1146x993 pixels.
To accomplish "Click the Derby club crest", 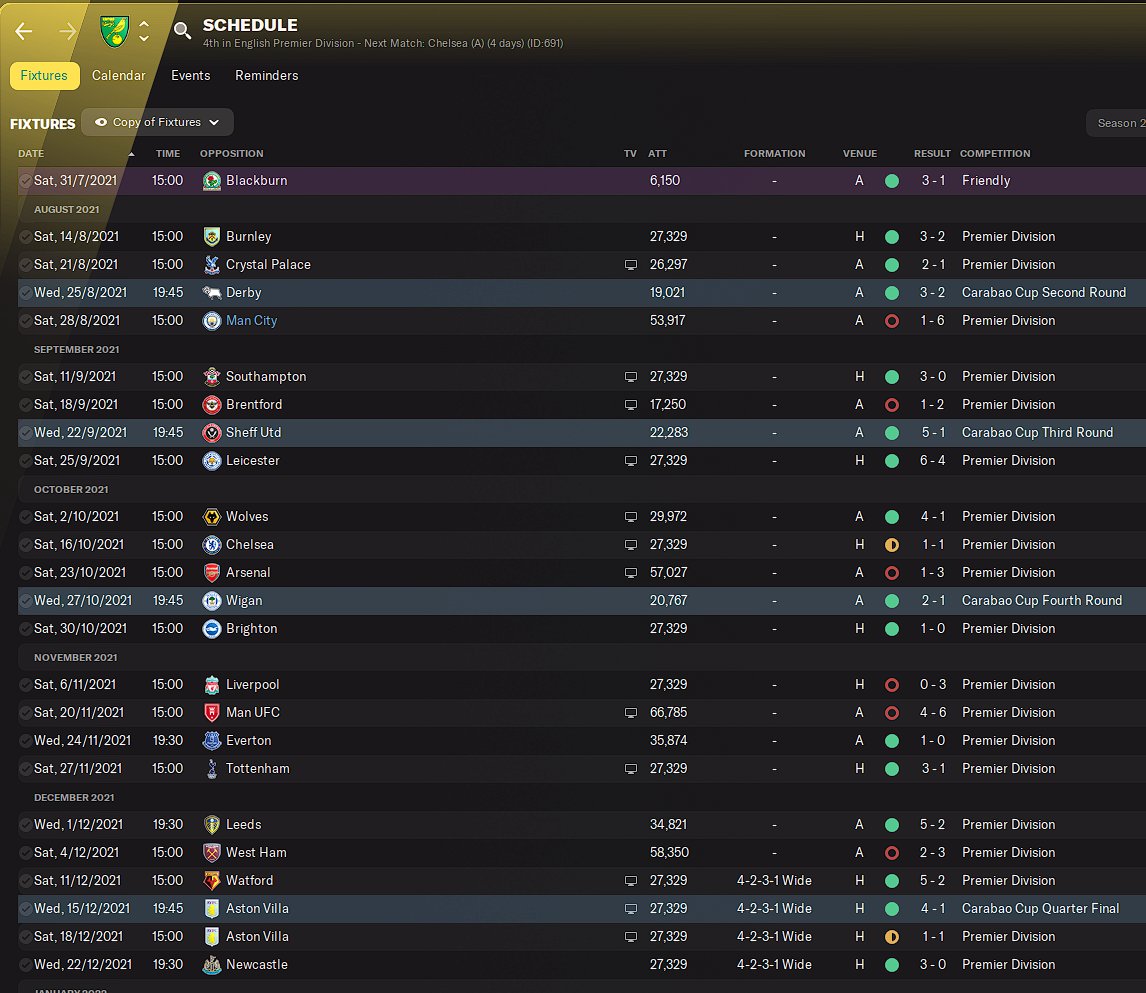I will pos(212,293).
